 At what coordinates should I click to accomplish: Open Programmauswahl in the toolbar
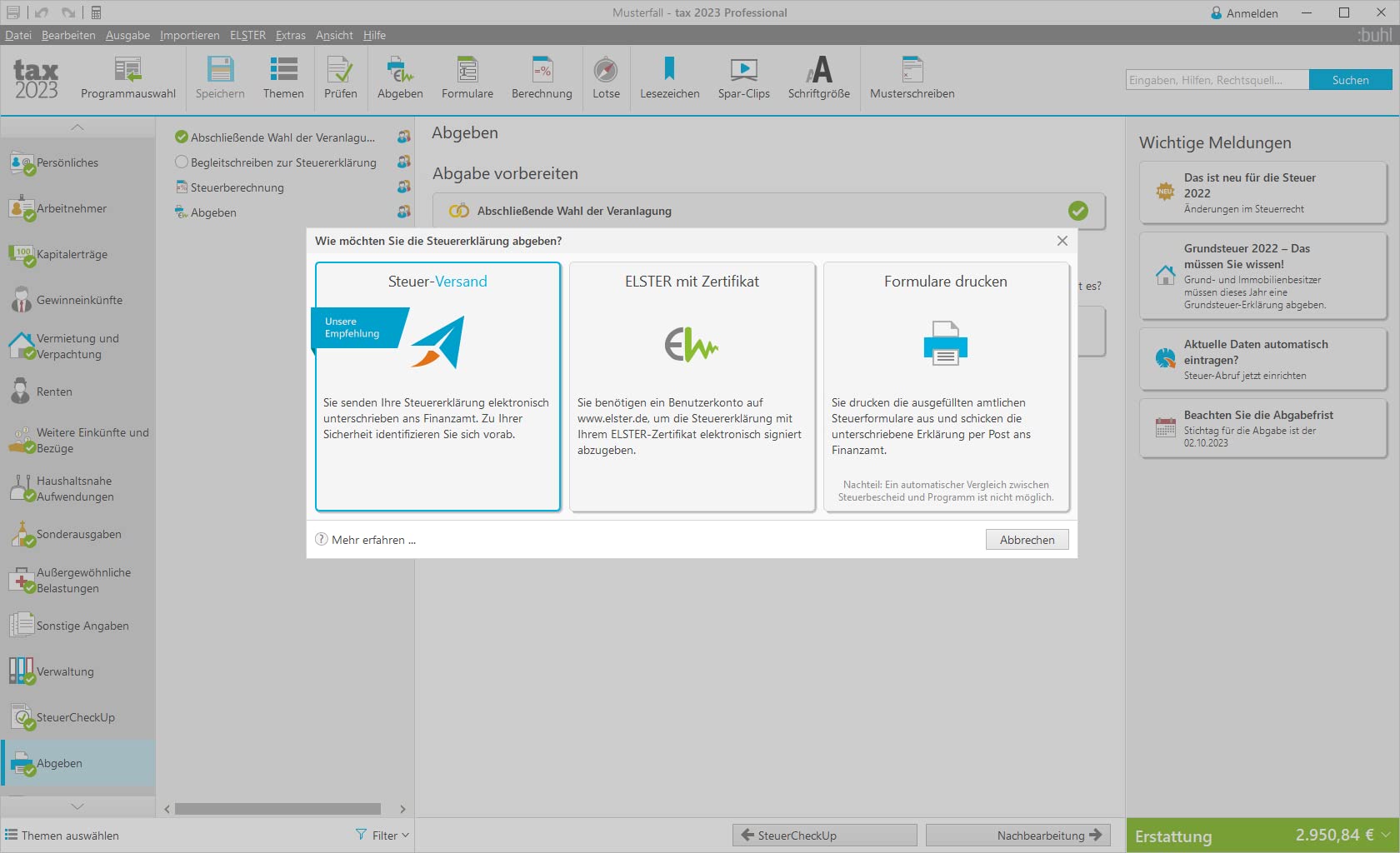point(128,78)
